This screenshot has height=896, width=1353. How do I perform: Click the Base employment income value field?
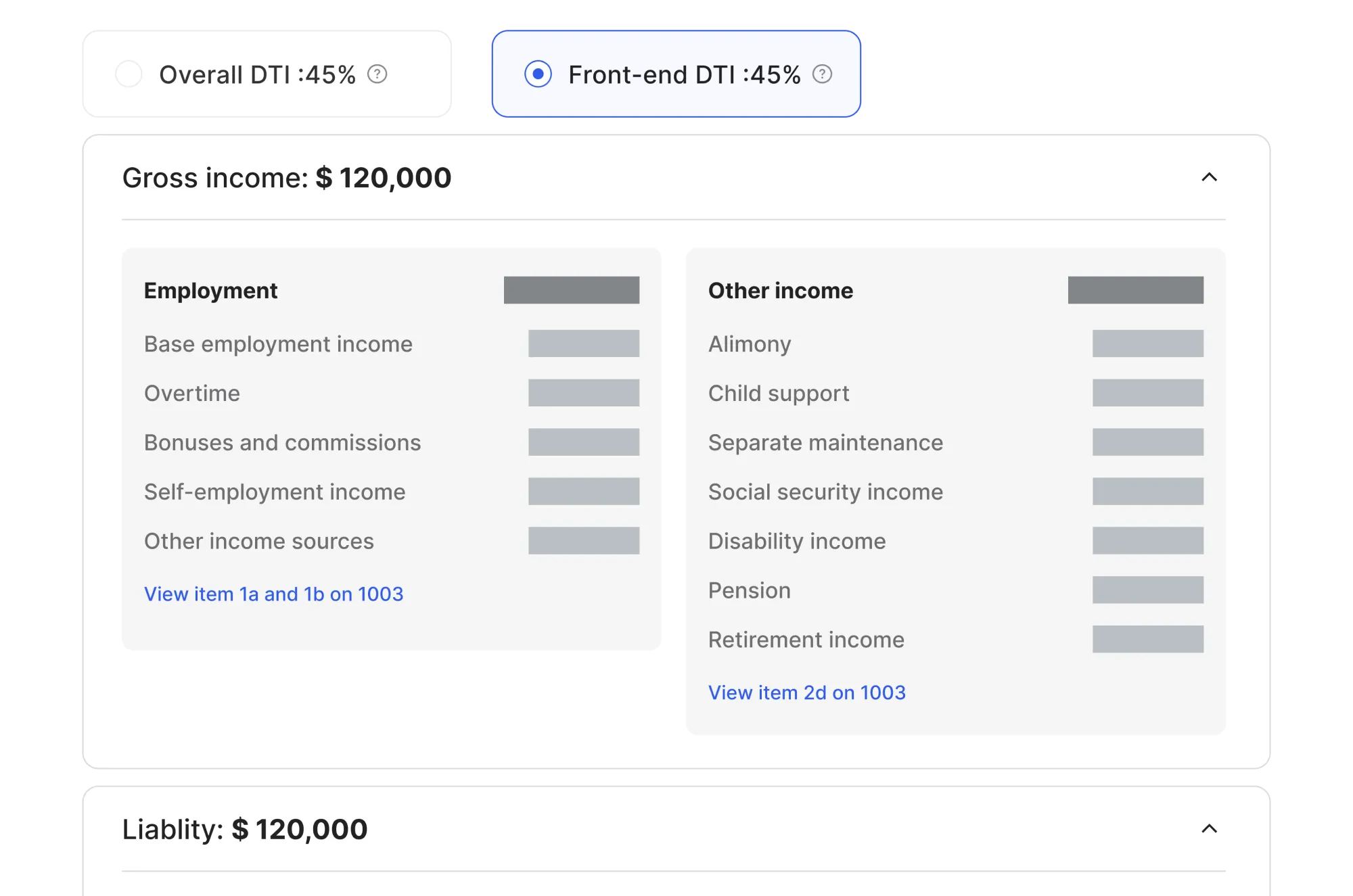584,344
